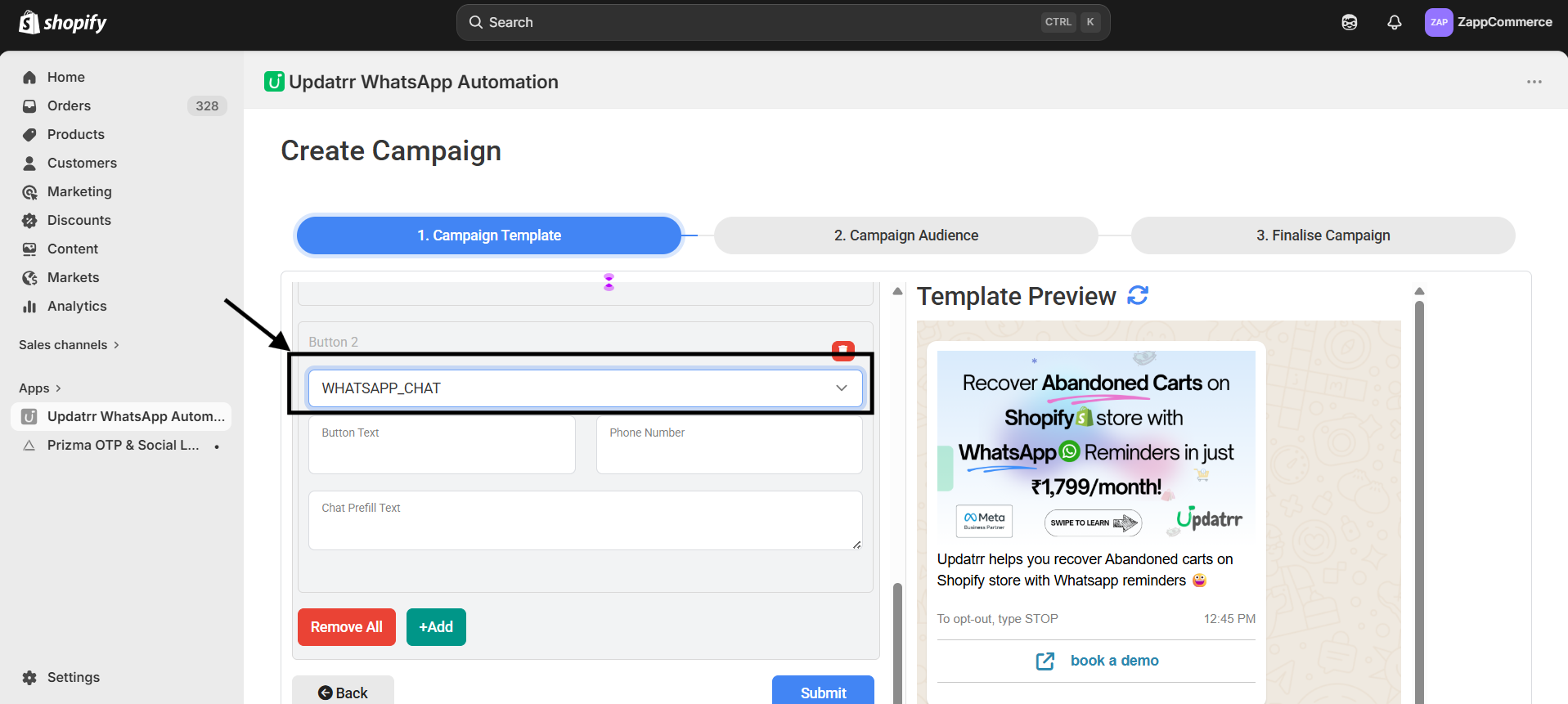Go to Analytics in the sidebar
Viewport: 1568px width, 704px height.
click(x=77, y=306)
